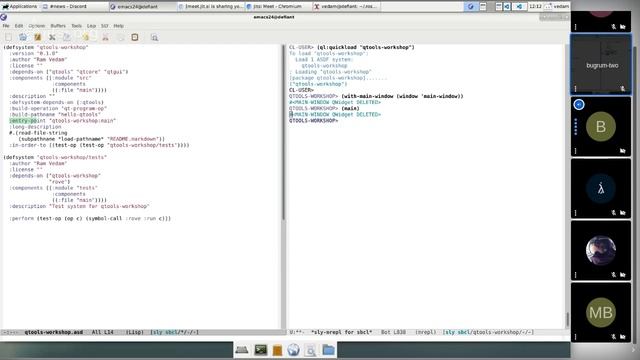The height and width of the screenshot is (360, 640).
Task: Click the Emacs window icon in title bar
Action: tap(3, 17)
